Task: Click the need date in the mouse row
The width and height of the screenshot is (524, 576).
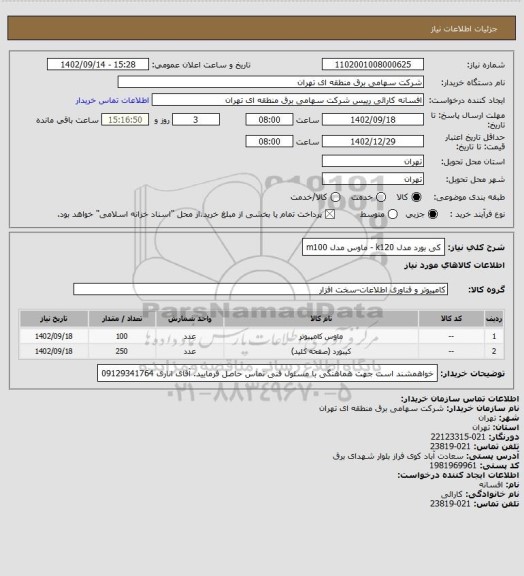Action: click(x=54, y=336)
